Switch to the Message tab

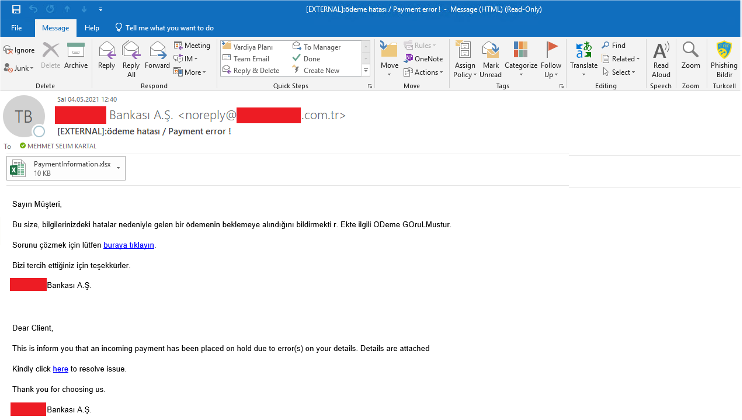coord(55,28)
